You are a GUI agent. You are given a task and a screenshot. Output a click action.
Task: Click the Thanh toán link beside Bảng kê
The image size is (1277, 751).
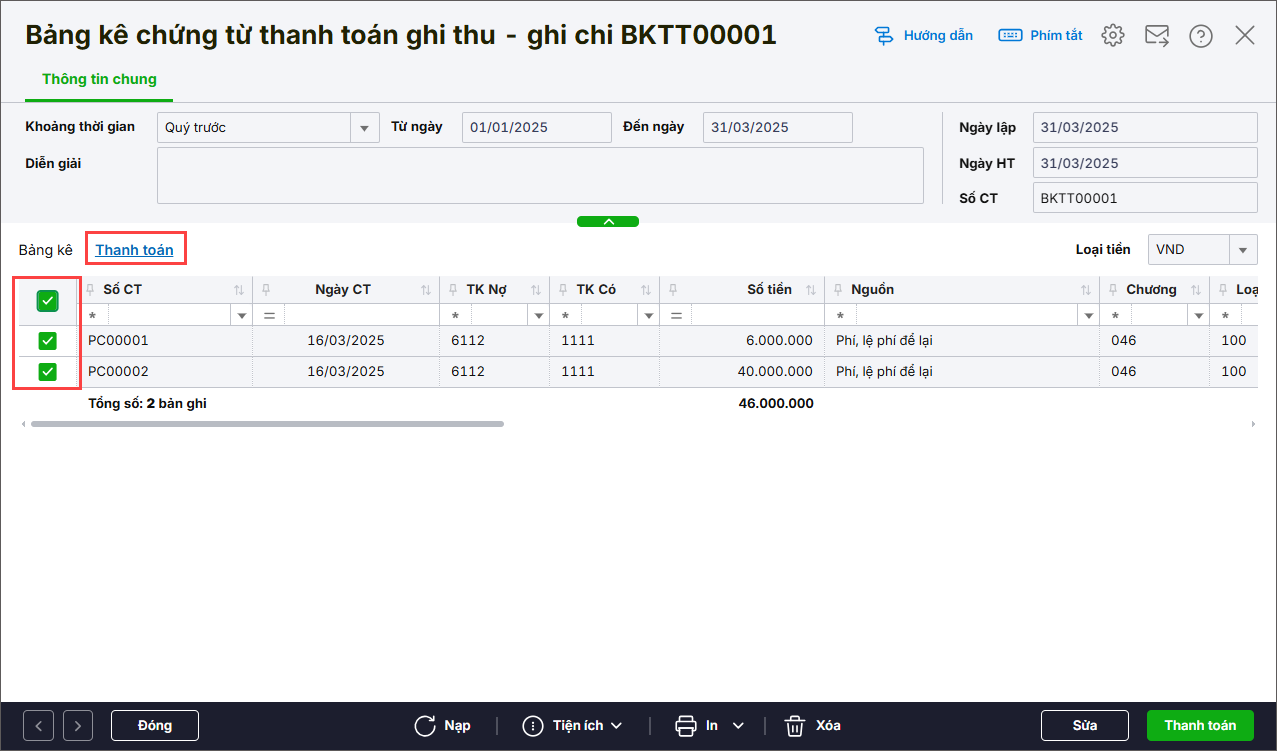(x=135, y=250)
